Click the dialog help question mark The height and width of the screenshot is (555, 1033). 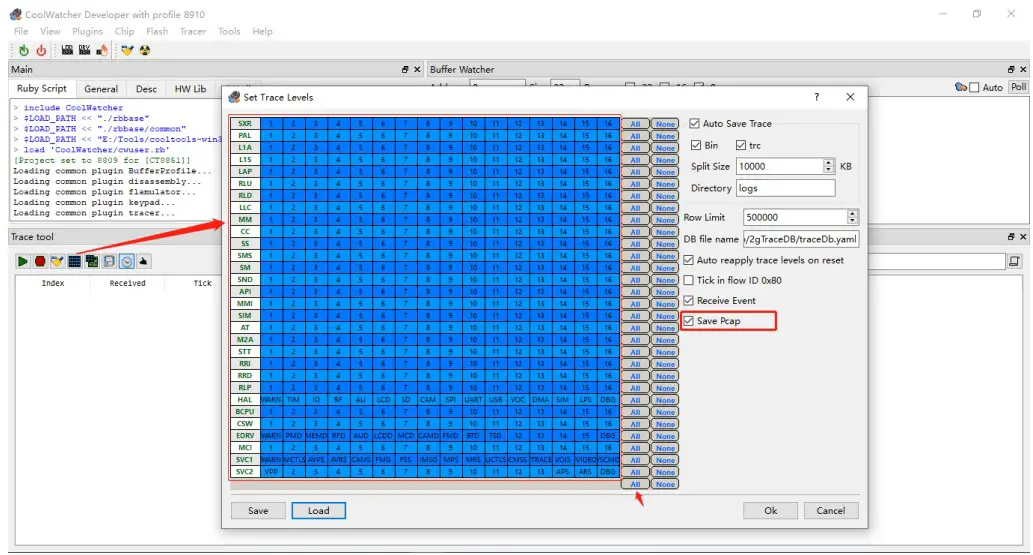click(x=817, y=97)
